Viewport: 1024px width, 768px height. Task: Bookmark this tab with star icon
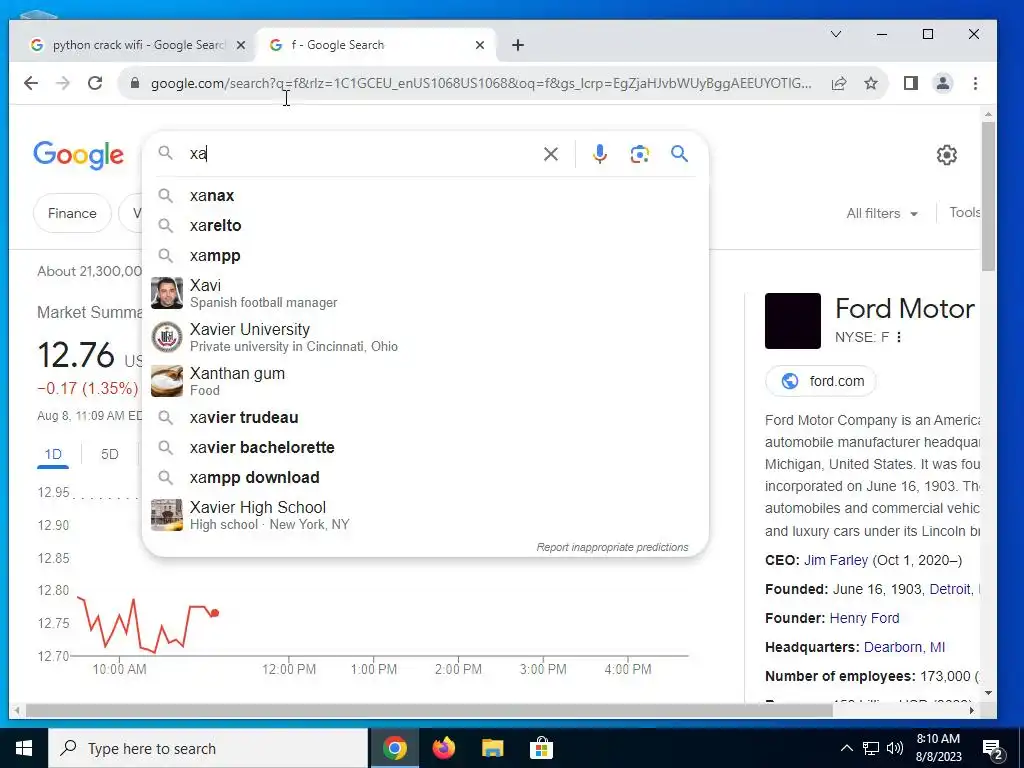(871, 84)
